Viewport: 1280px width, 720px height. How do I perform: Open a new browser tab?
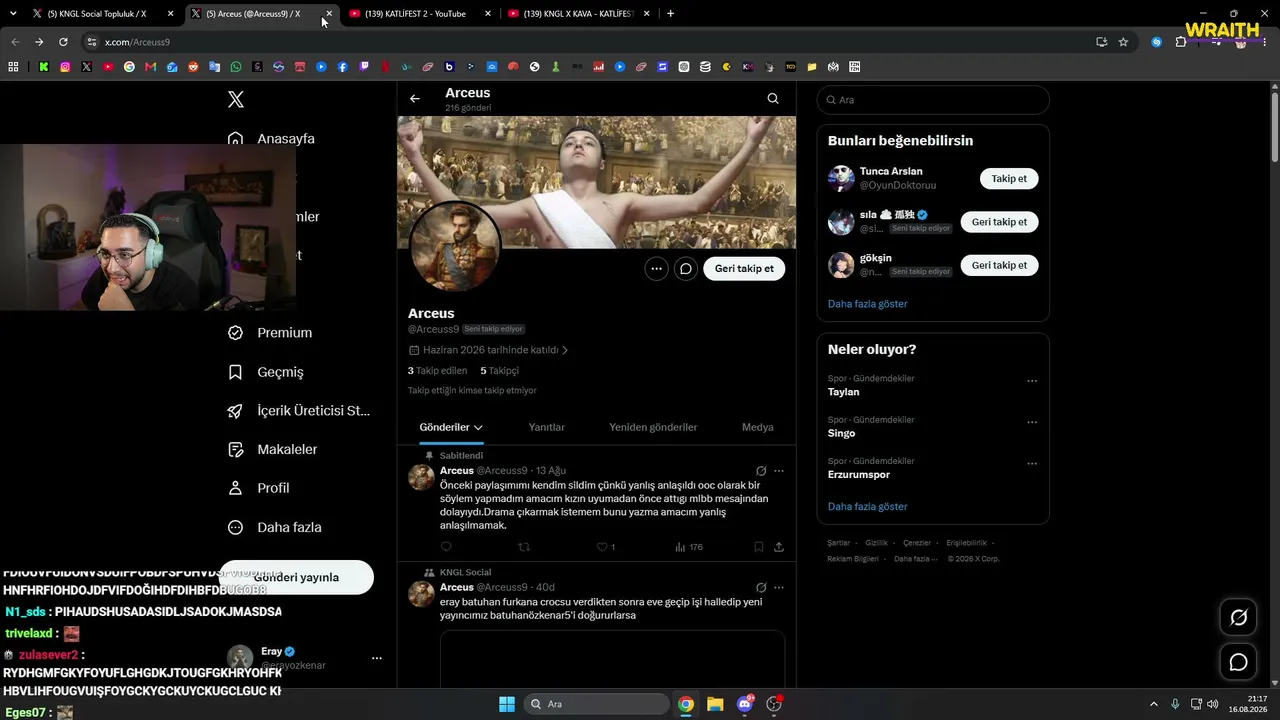[670, 14]
